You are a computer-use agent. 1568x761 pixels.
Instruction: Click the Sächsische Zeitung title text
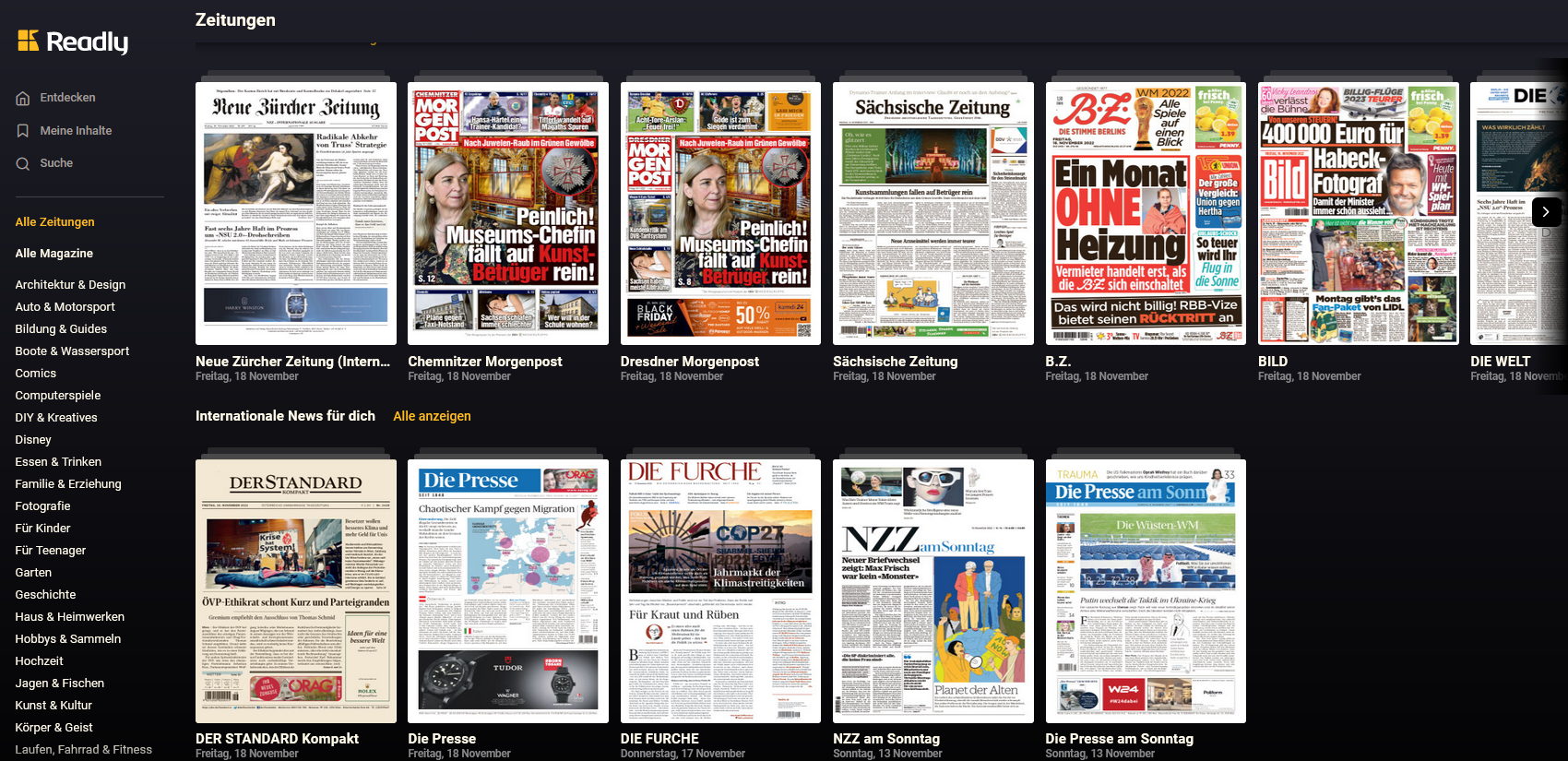[896, 362]
